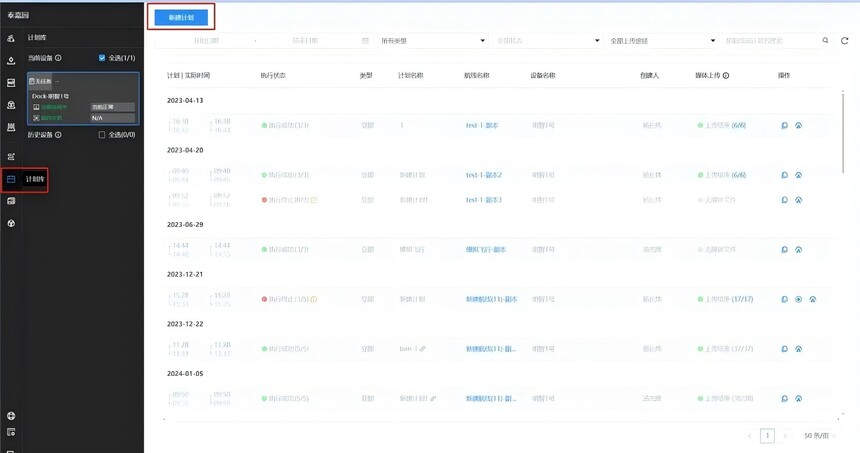Open the status filter dropdown next to 所有类型
This screenshot has height=453, width=860.
[547, 41]
